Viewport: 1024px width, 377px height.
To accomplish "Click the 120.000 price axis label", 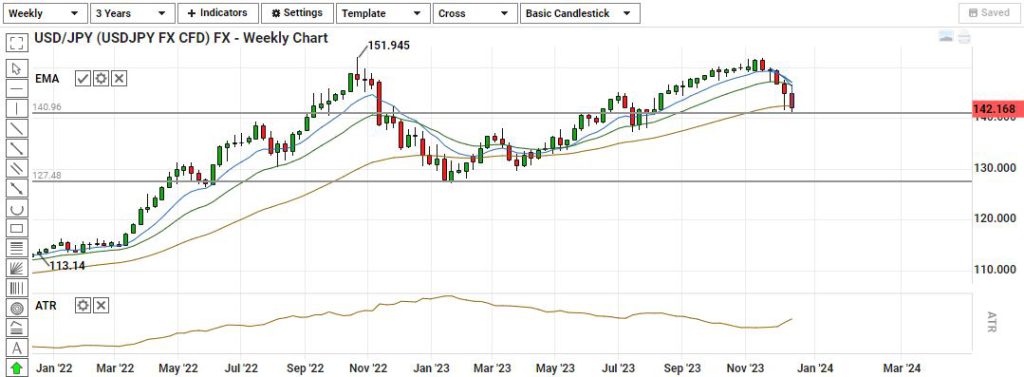I will [x=994, y=218].
